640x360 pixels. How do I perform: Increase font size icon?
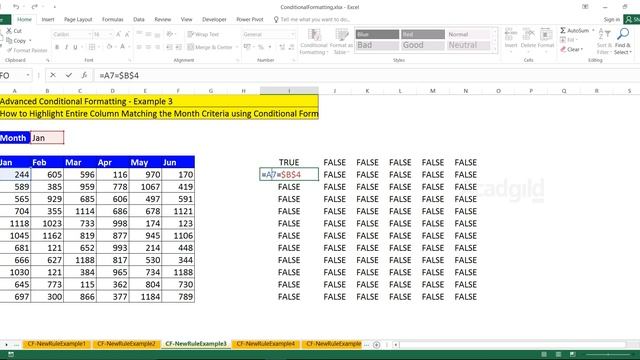pyautogui.click(x=118, y=34)
